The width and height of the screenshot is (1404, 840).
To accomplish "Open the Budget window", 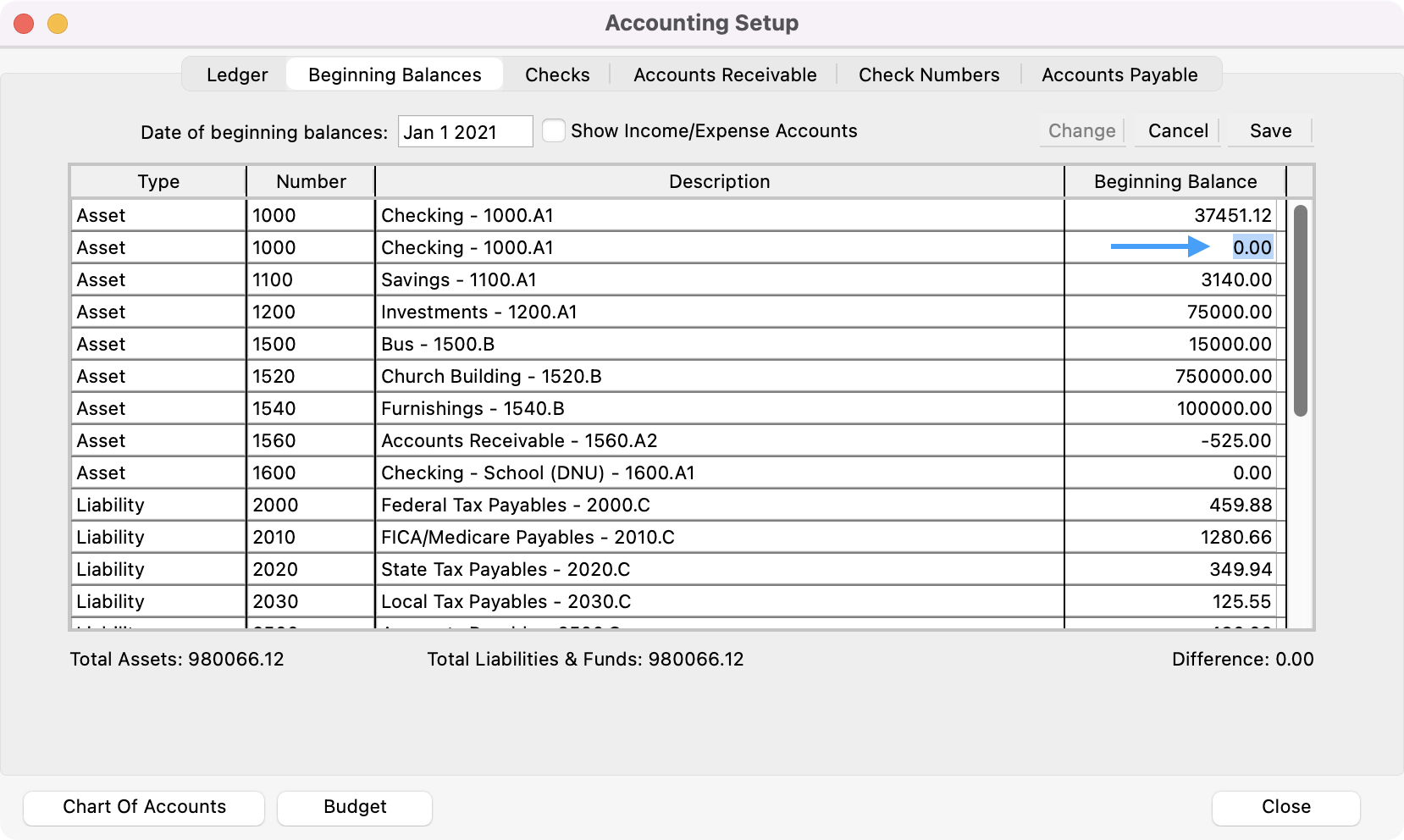I will (x=355, y=807).
